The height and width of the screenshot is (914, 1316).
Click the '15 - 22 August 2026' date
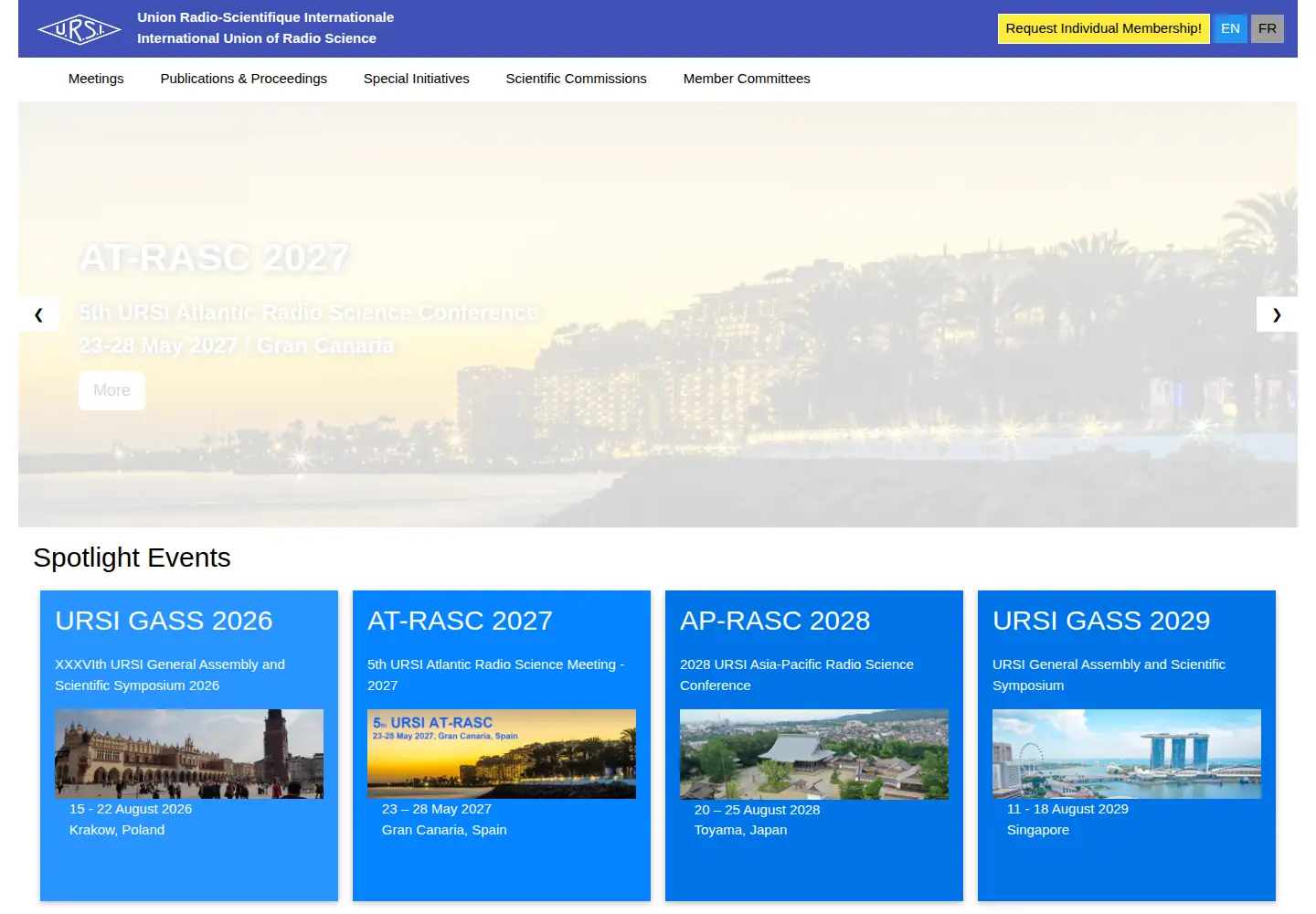pyautogui.click(x=131, y=809)
